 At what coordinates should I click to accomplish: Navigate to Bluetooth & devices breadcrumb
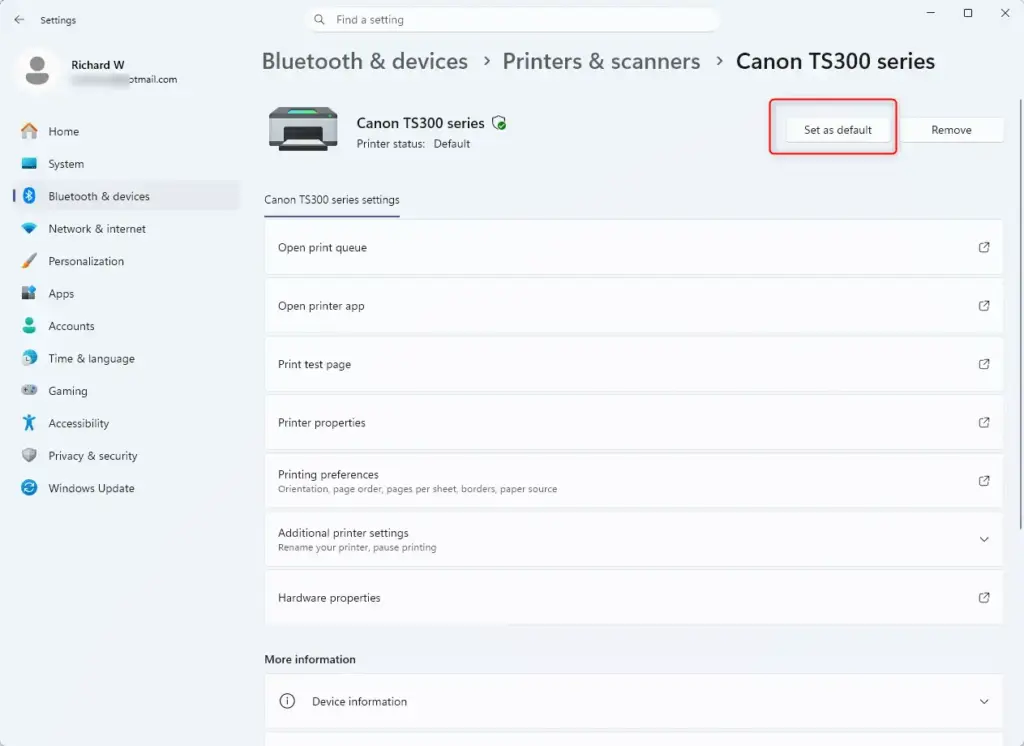[x=364, y=61]
